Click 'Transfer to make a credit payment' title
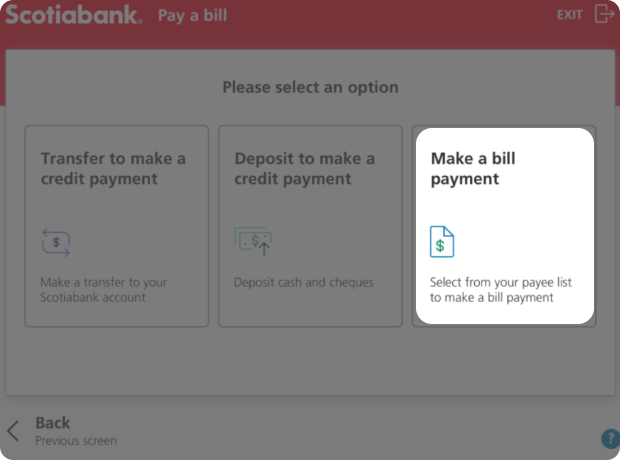 coord(113,168)
